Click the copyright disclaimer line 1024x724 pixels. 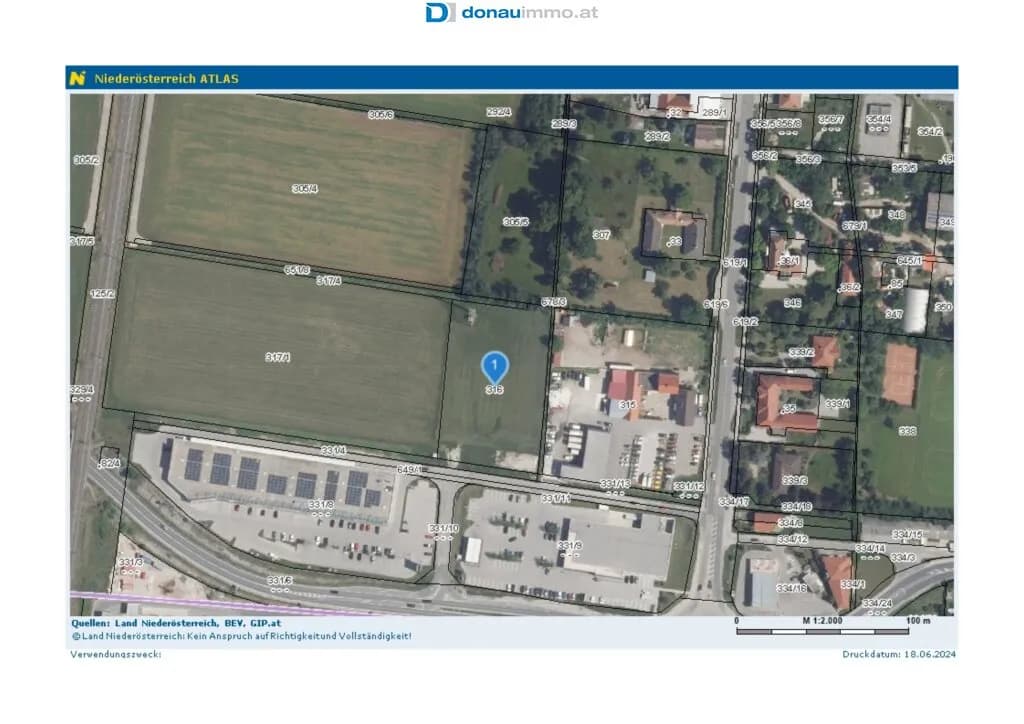pos(242,636)
